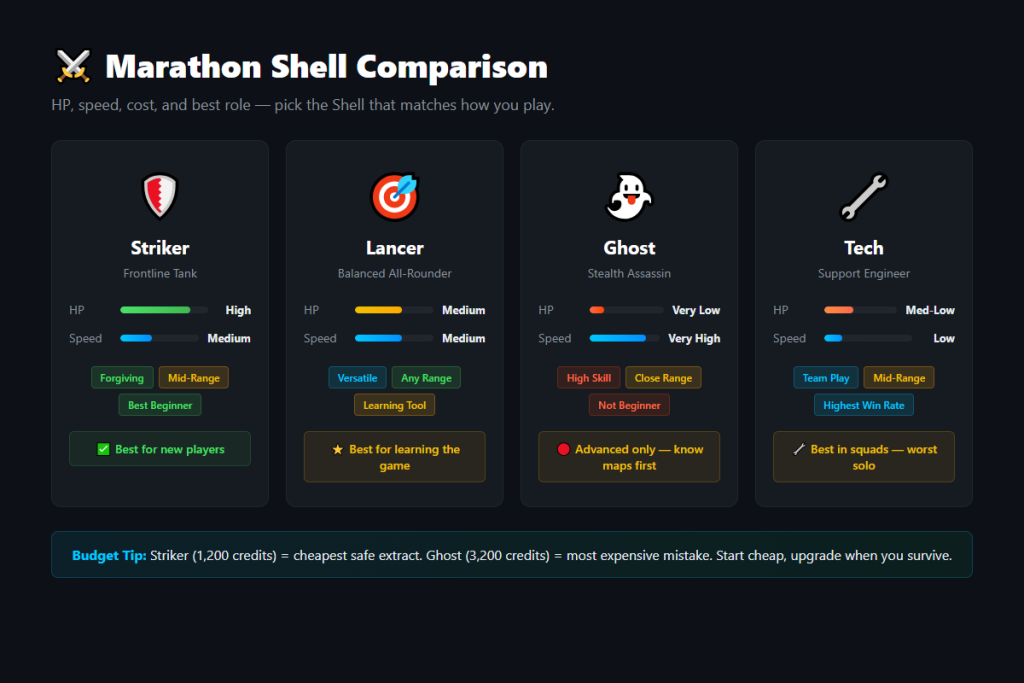This screenshot has width=1024, height=683.
Task: Click the small wrench icon in Tech verdict
Action: point(799,449)
